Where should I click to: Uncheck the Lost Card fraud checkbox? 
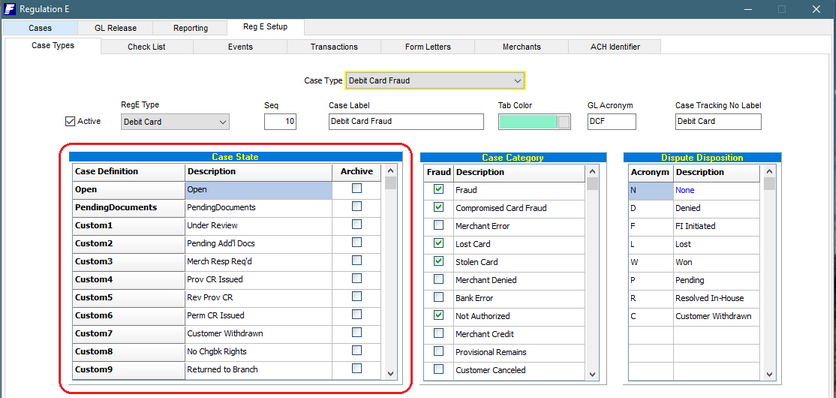(x=438, y=243)
